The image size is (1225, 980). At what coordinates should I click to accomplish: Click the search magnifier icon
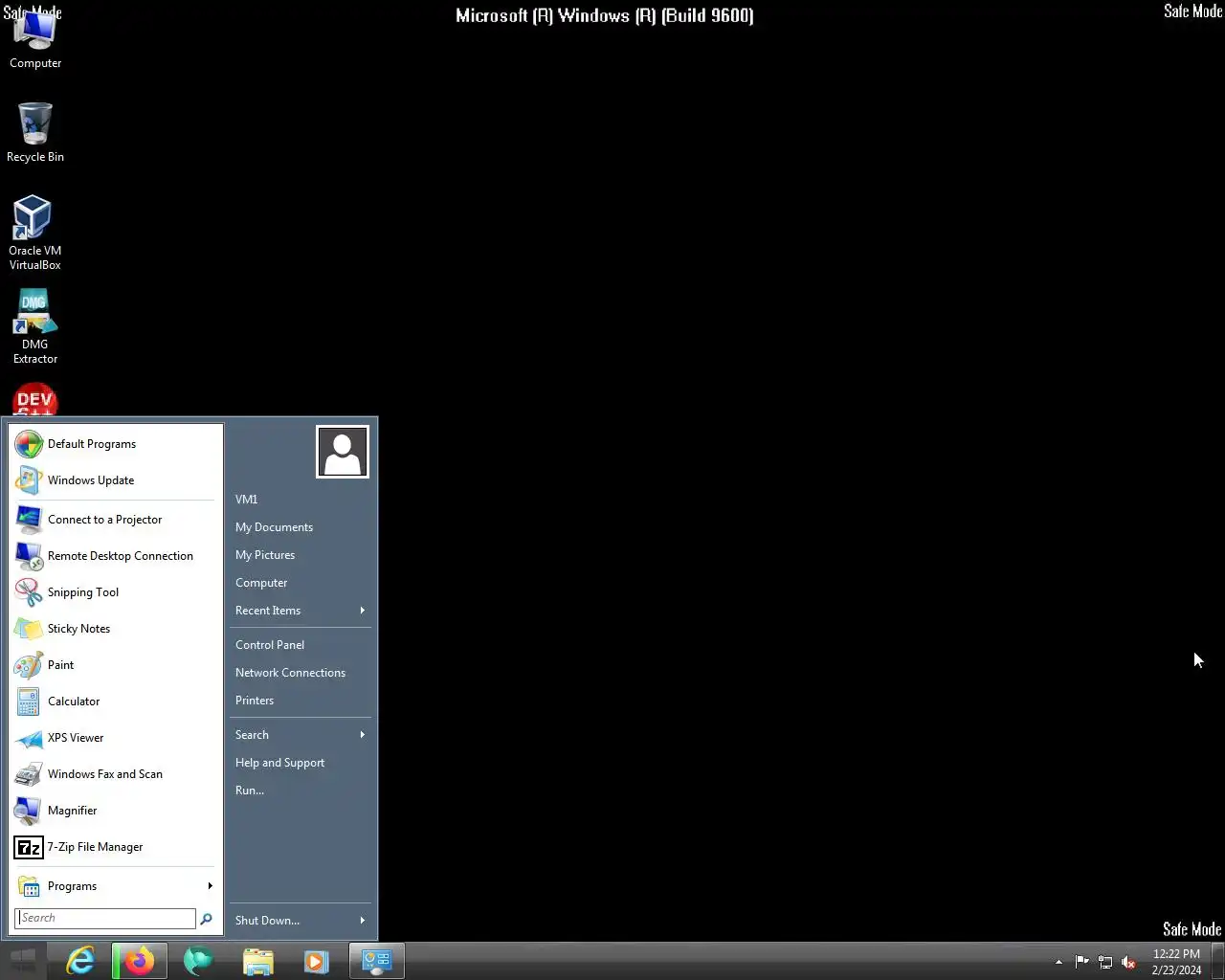(x=206, y=919)
